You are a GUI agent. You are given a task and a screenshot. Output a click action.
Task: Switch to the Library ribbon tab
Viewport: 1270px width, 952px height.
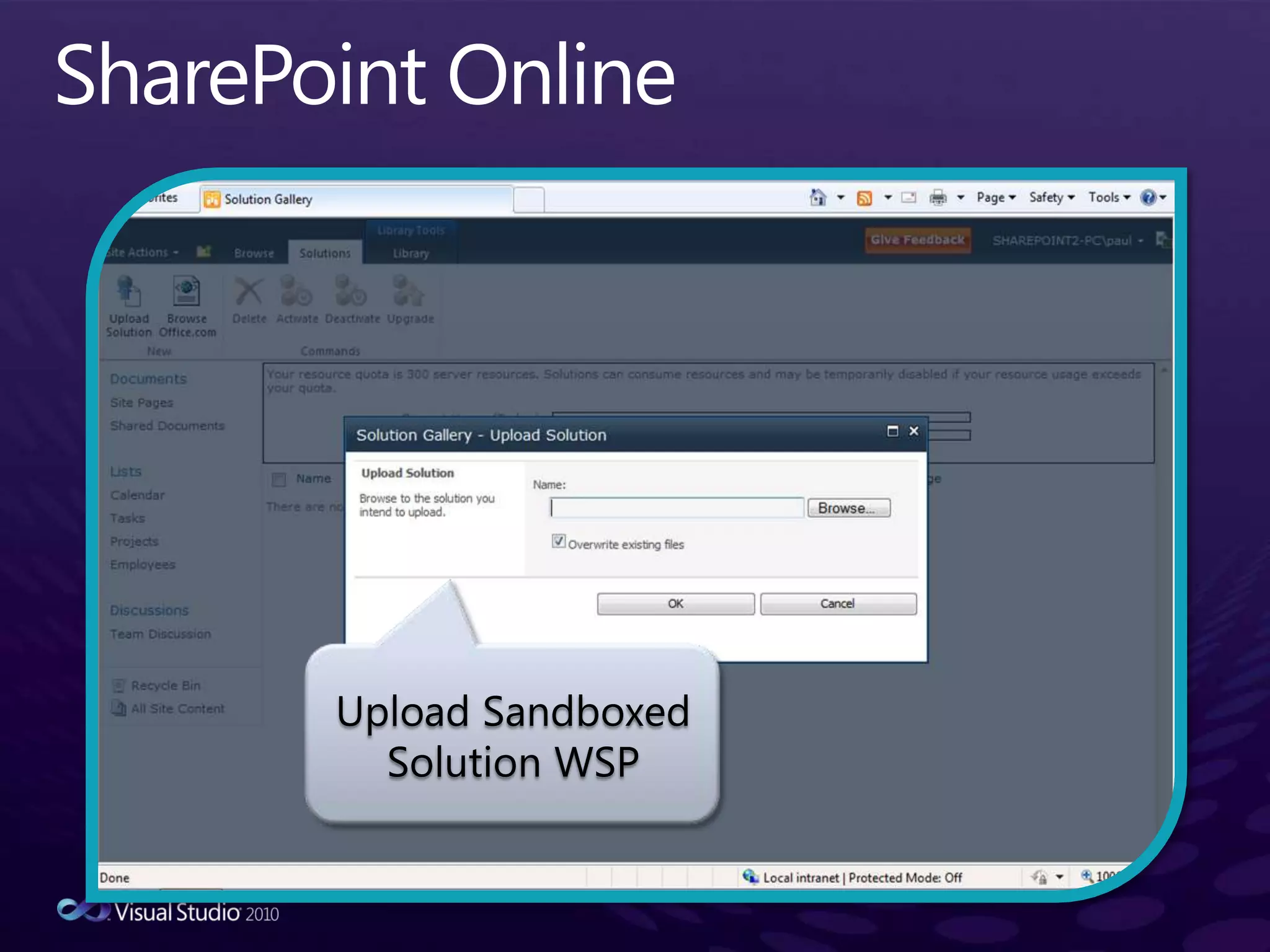click(x=411, y=253)
